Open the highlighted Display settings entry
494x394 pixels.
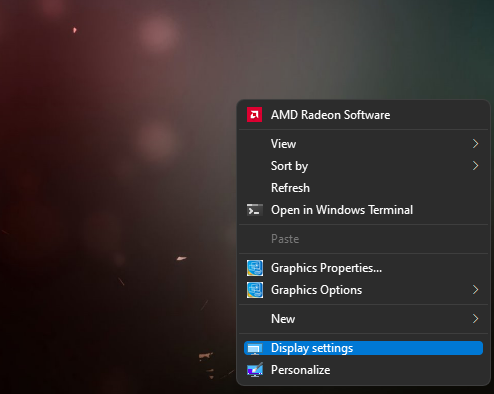(363, 348)
